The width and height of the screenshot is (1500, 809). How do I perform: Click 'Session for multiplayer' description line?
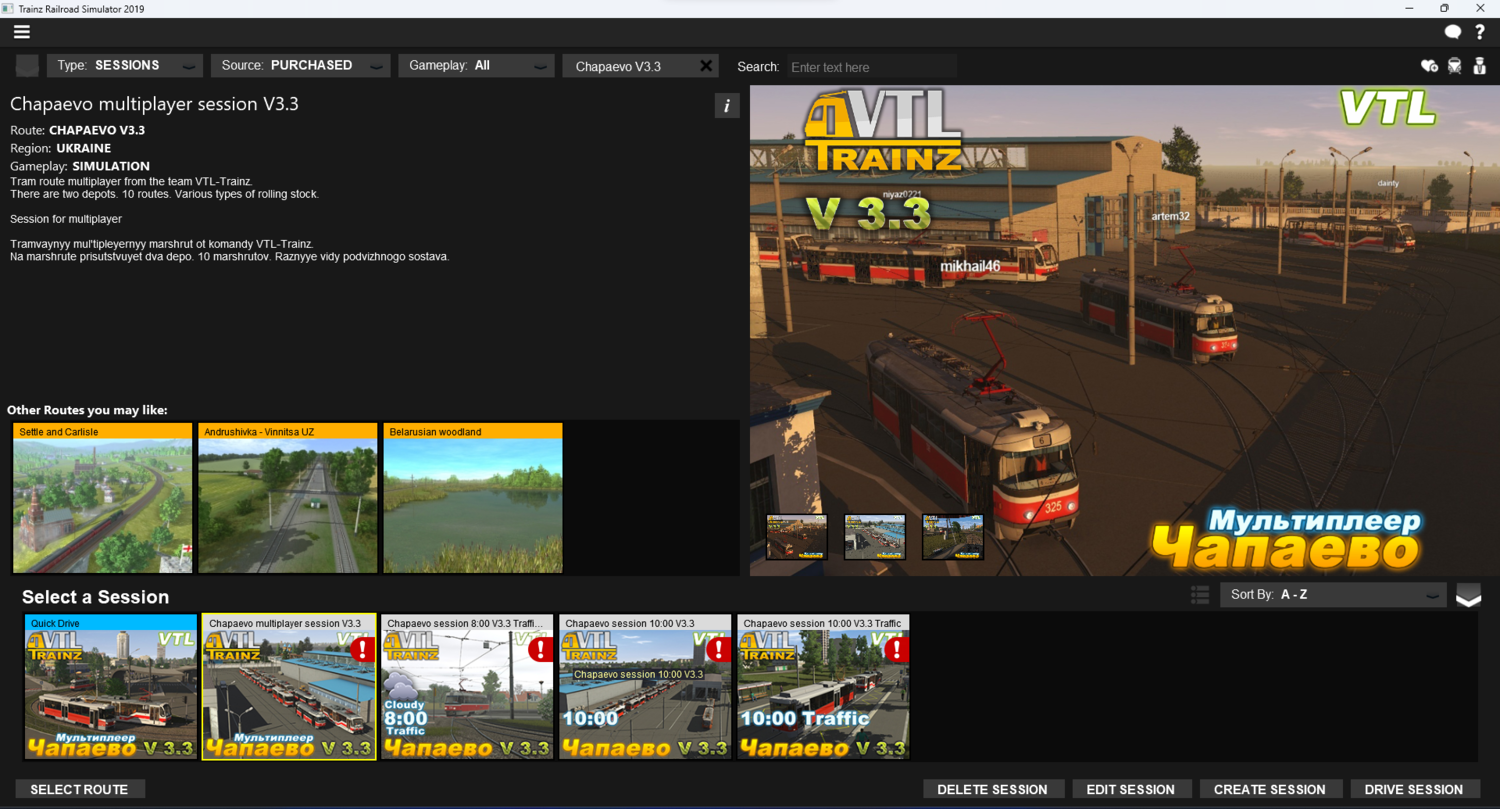66,219
